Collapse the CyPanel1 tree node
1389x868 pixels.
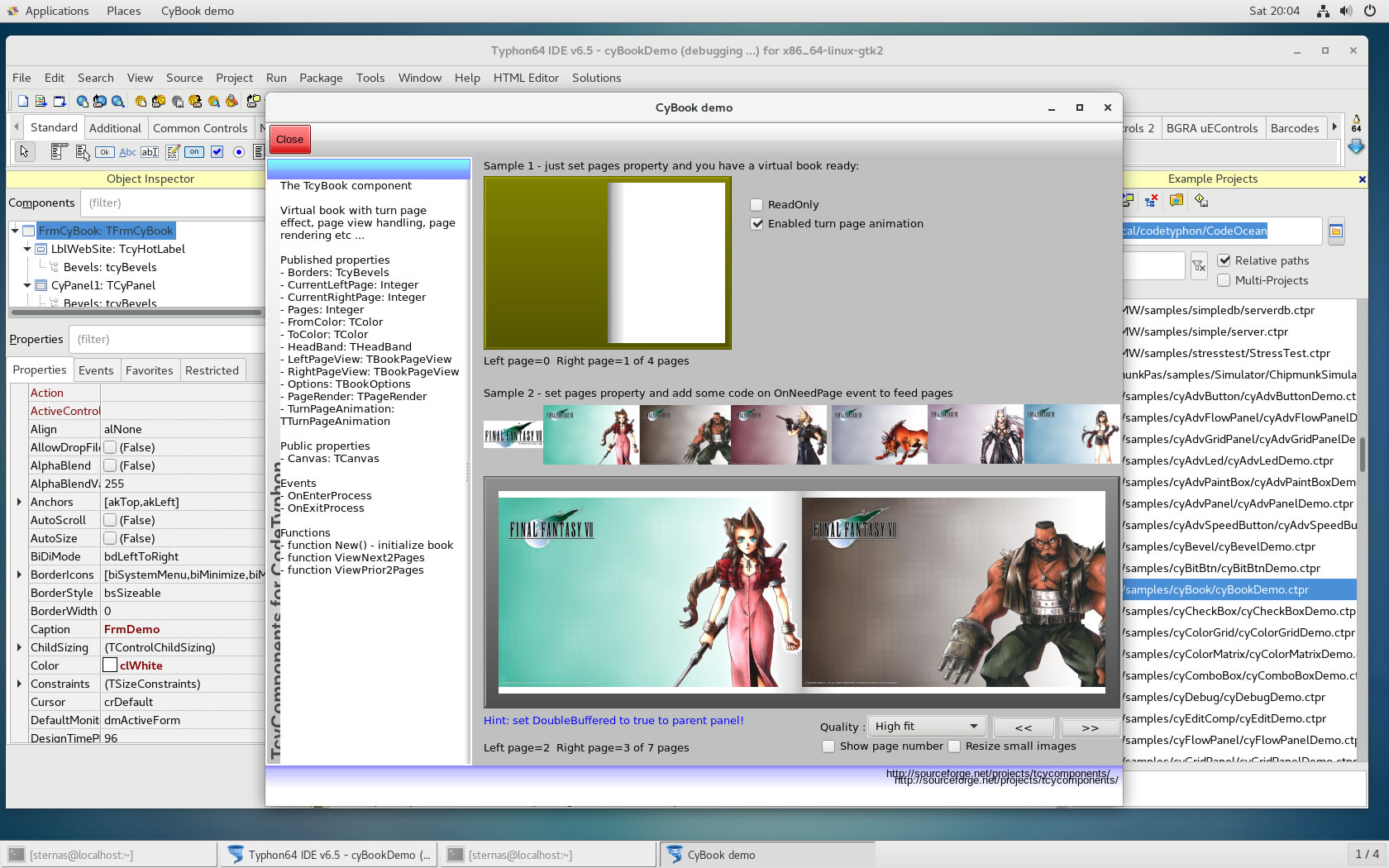pyautogui.click(x=27, y=285)
